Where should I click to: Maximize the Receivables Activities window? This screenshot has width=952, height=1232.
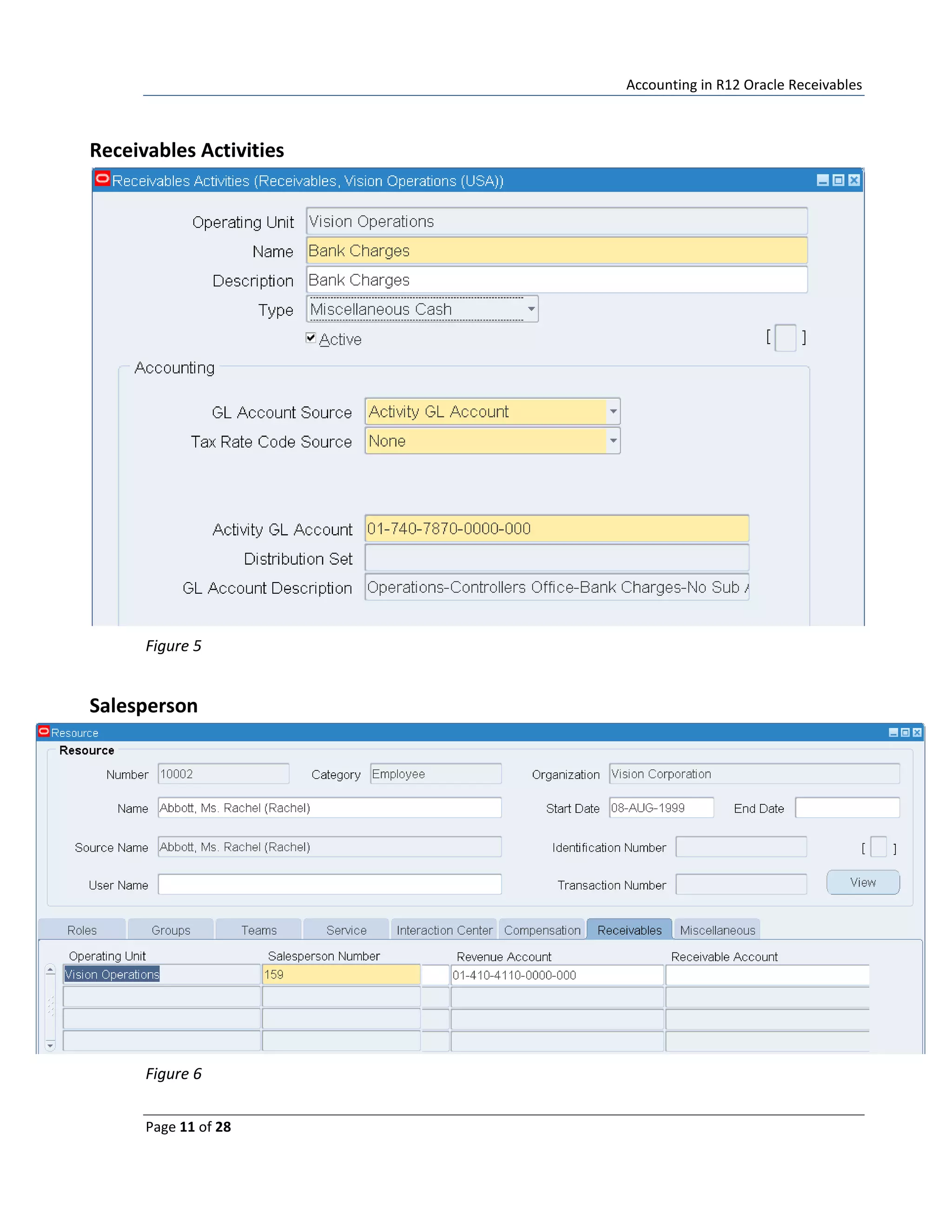[x=838, y=180]
